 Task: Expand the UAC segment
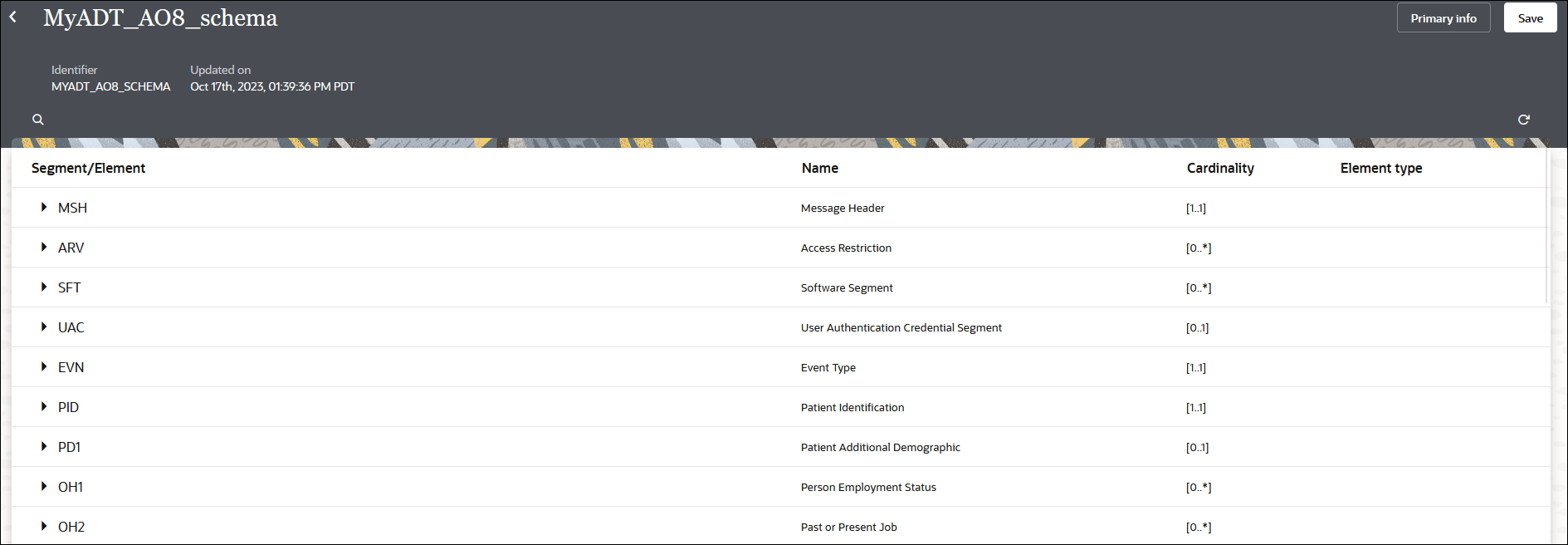44,327
